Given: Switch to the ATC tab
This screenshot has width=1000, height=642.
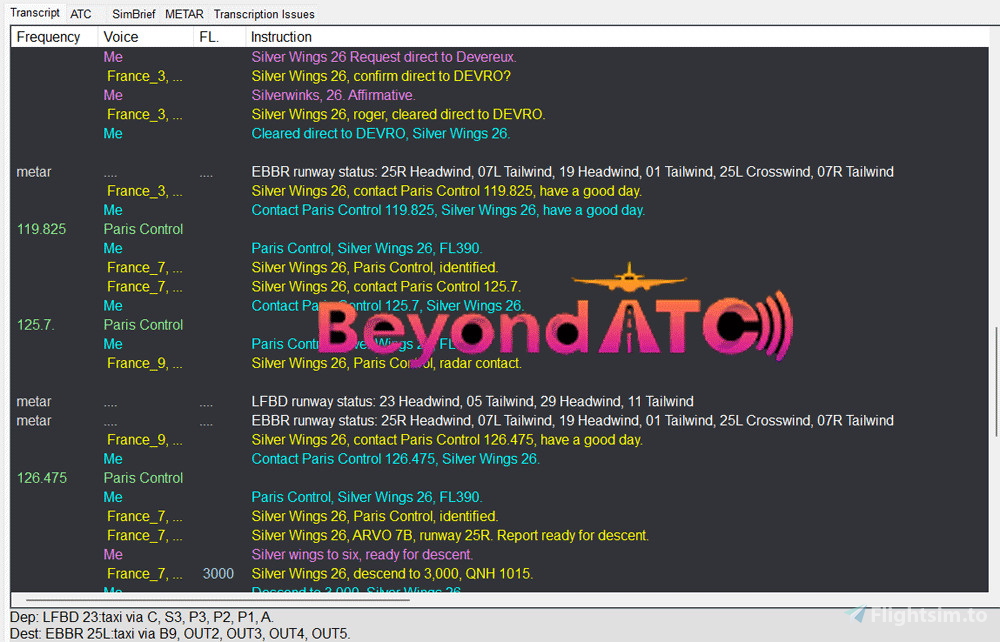Looking at the screenshot, I should click(x=81, y=14).
